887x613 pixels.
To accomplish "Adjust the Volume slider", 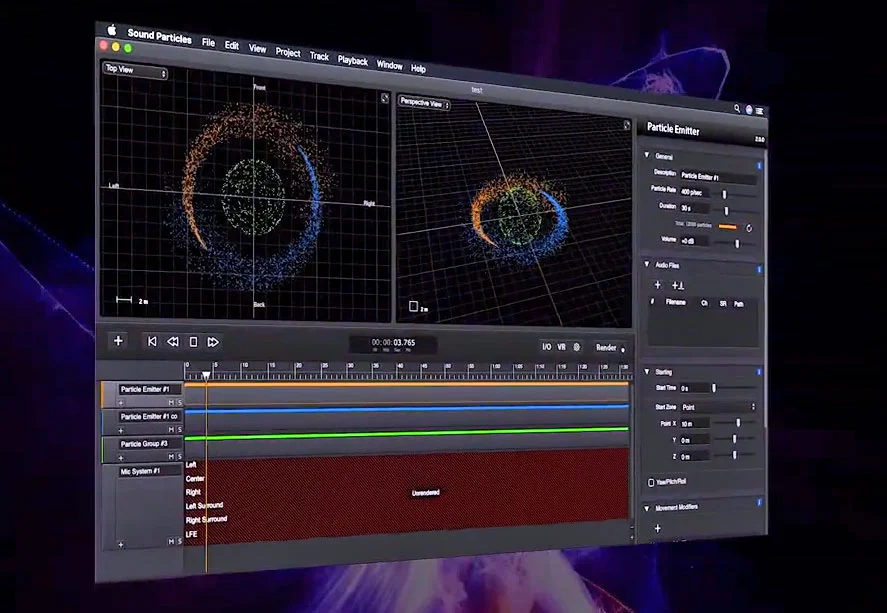I will 735,243.
